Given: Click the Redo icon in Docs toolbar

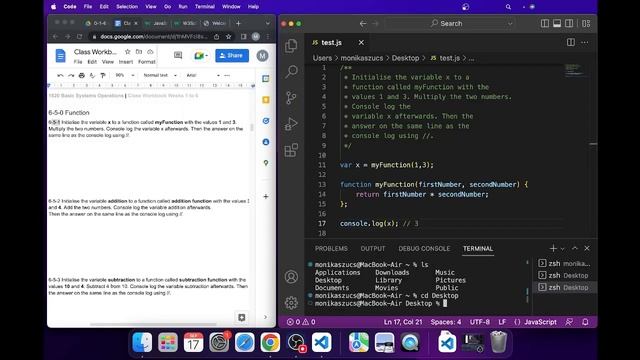Looking at the screenshot, I should click(x=71, y=76).
